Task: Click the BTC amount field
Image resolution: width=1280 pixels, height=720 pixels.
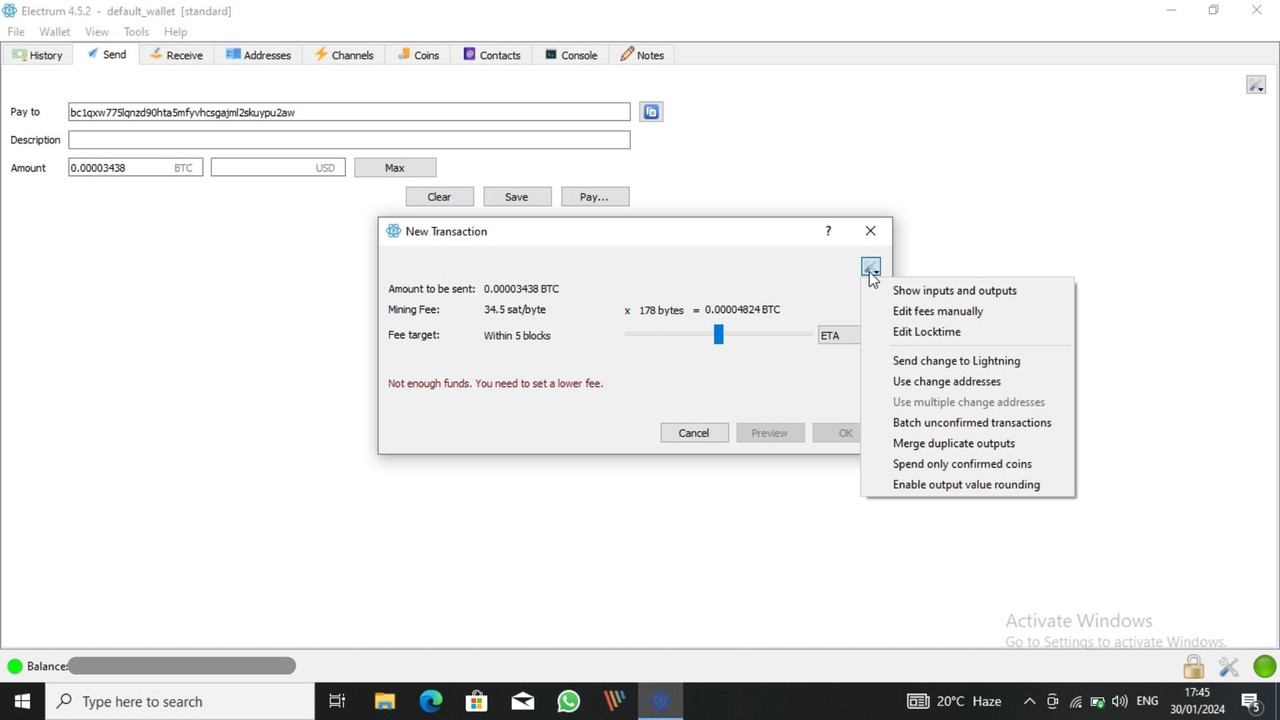Action: click(135, 168)
